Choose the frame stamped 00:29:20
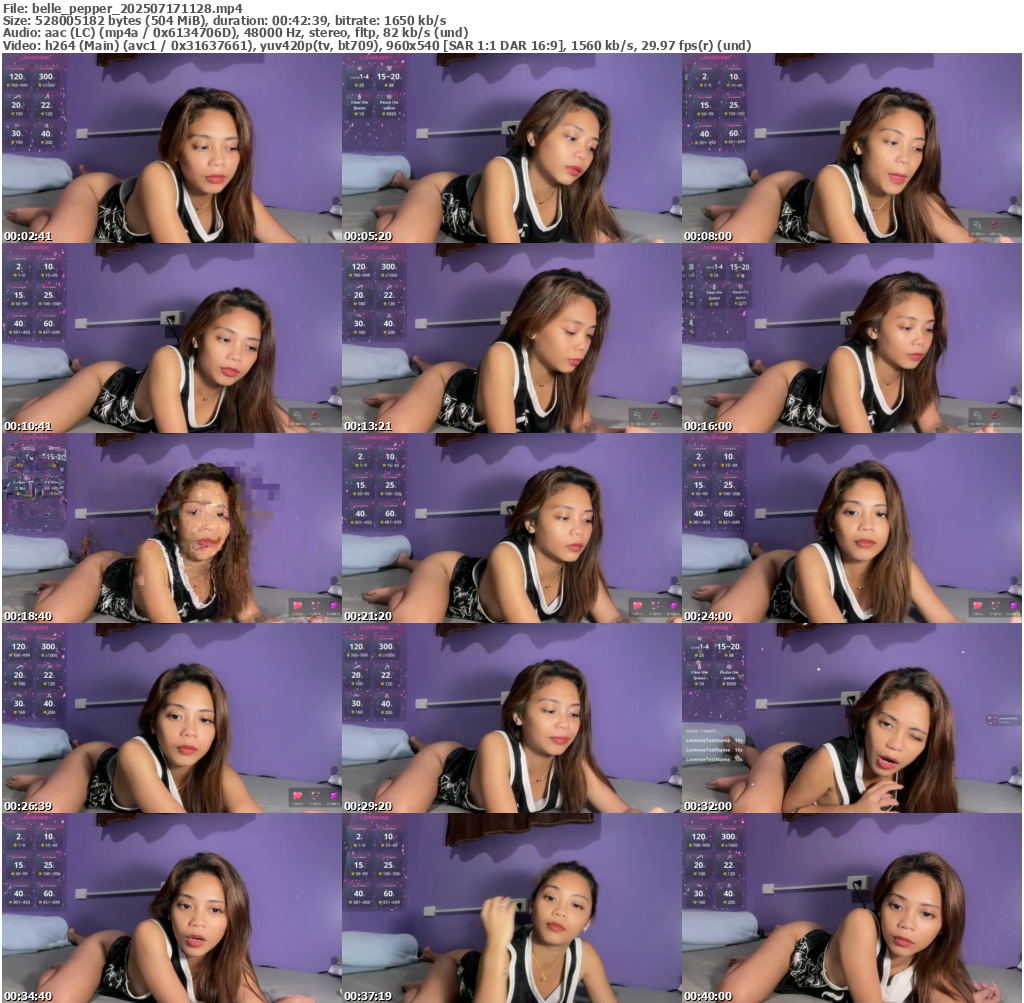This screenshot has width=1024, height=1003. tap(511, 718)
